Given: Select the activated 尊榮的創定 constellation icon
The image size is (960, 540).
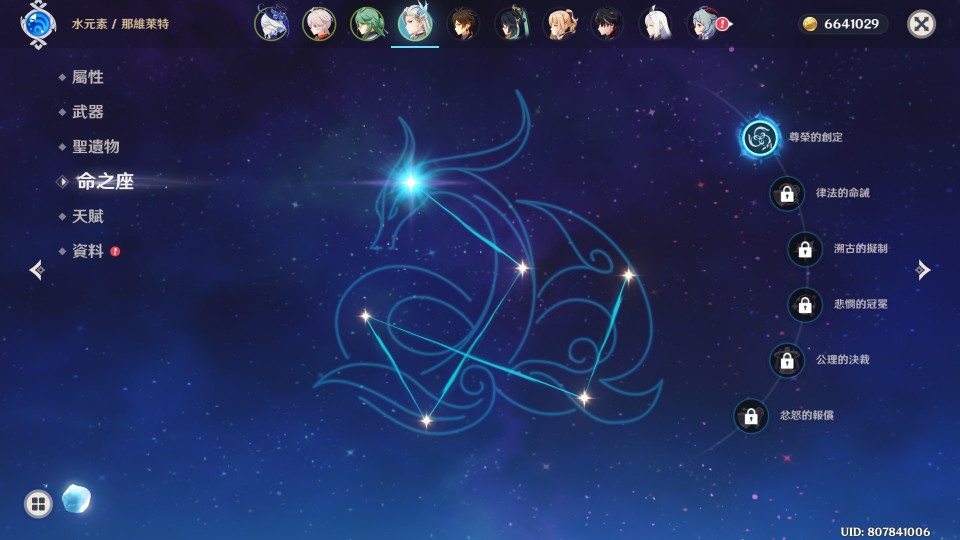Looking at the screenshot, I should [x=760, y=137].
